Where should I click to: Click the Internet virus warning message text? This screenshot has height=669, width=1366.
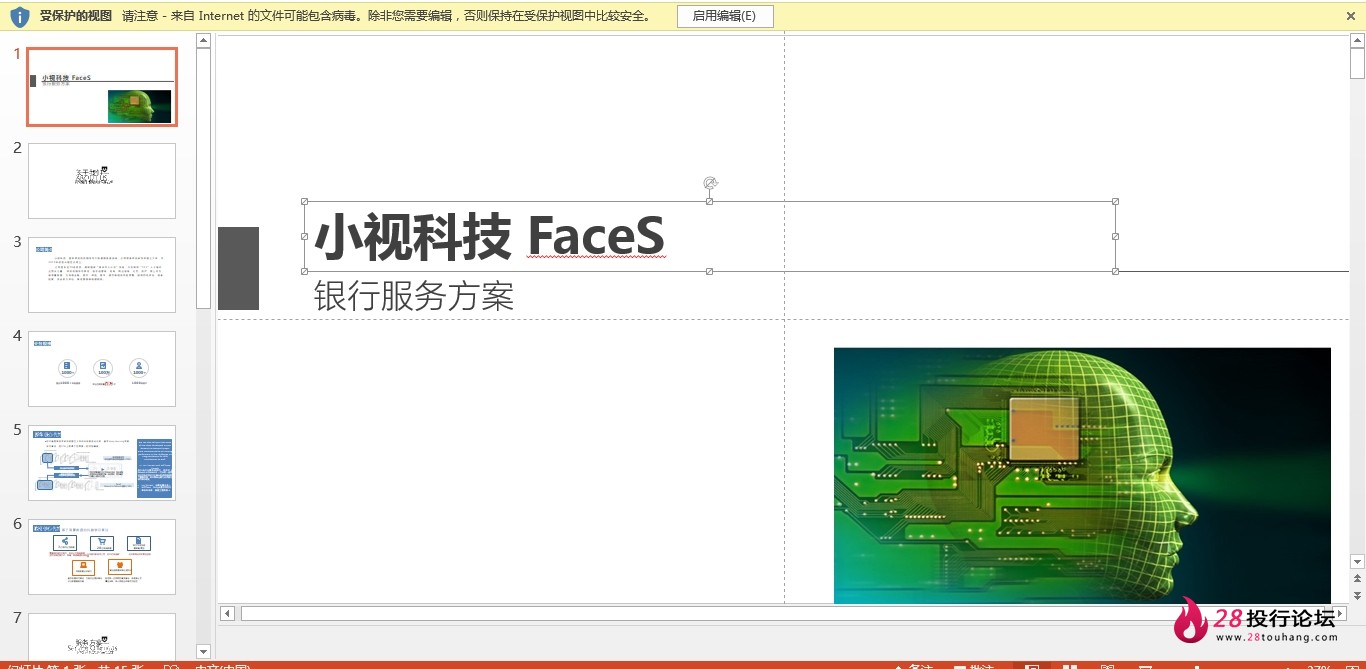tap(387, 16)
